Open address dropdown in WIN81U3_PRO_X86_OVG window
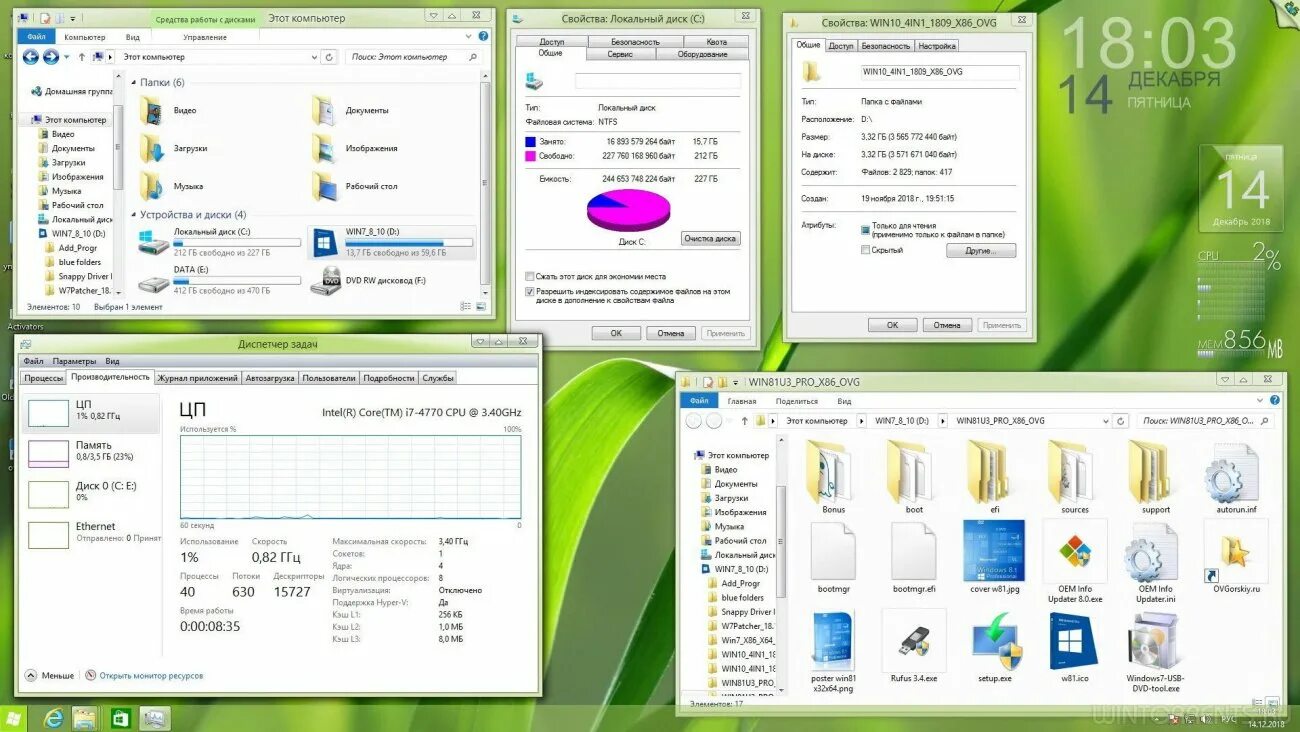Viewport: 1300px width, 732px height. 1105,421
